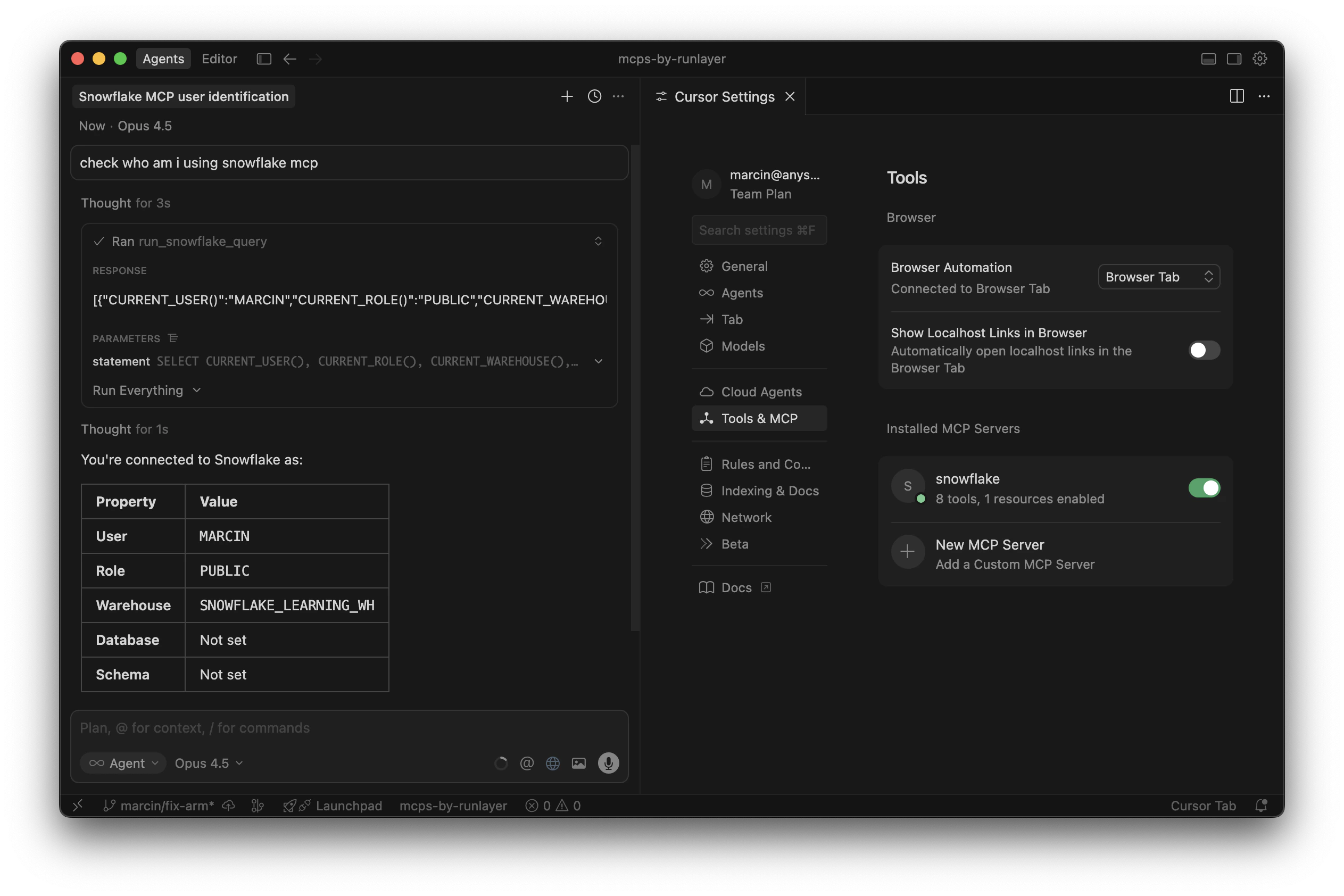1344x896 pixels.
Task: Open chat more options ellipsis
Action: point(618,96)
